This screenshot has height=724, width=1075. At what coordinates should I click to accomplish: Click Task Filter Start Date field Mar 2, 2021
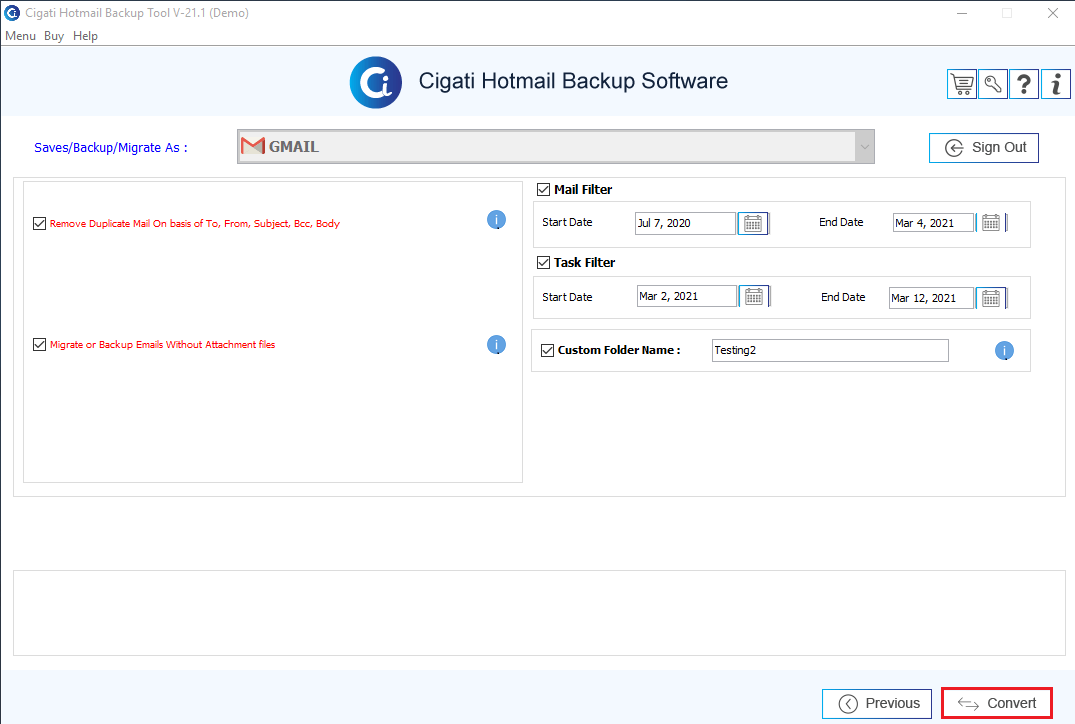point(687,296)
